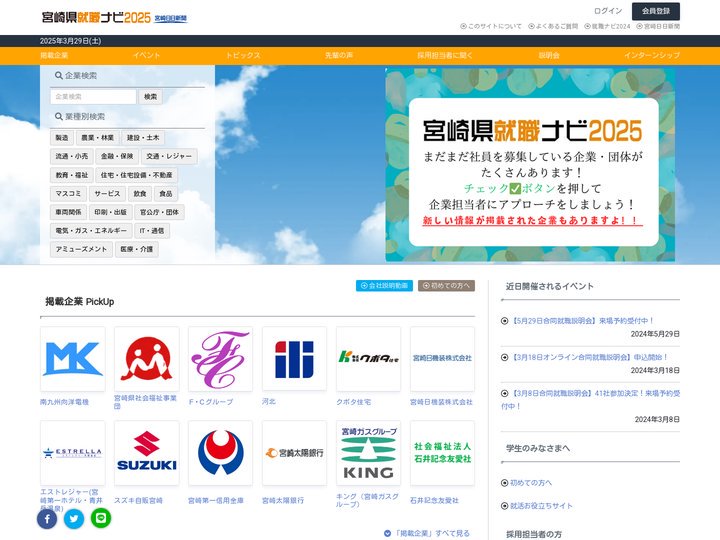Image resolution: width=720 pixels, height=540 pixels.
Task: Open the 掲載企業 menu item
Action: tap(54, 56)
